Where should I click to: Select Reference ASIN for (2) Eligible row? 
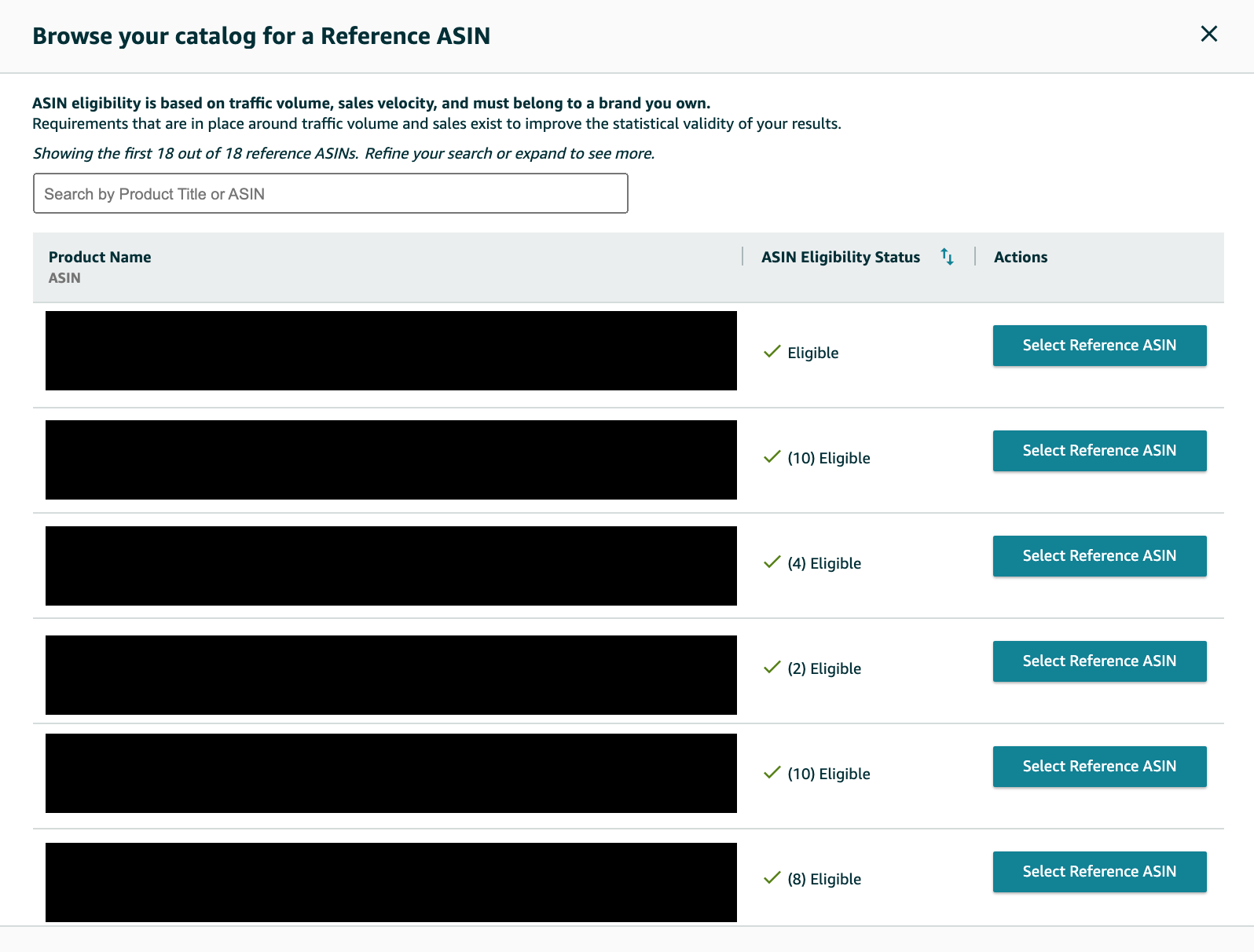click(x=1099, y=661)
